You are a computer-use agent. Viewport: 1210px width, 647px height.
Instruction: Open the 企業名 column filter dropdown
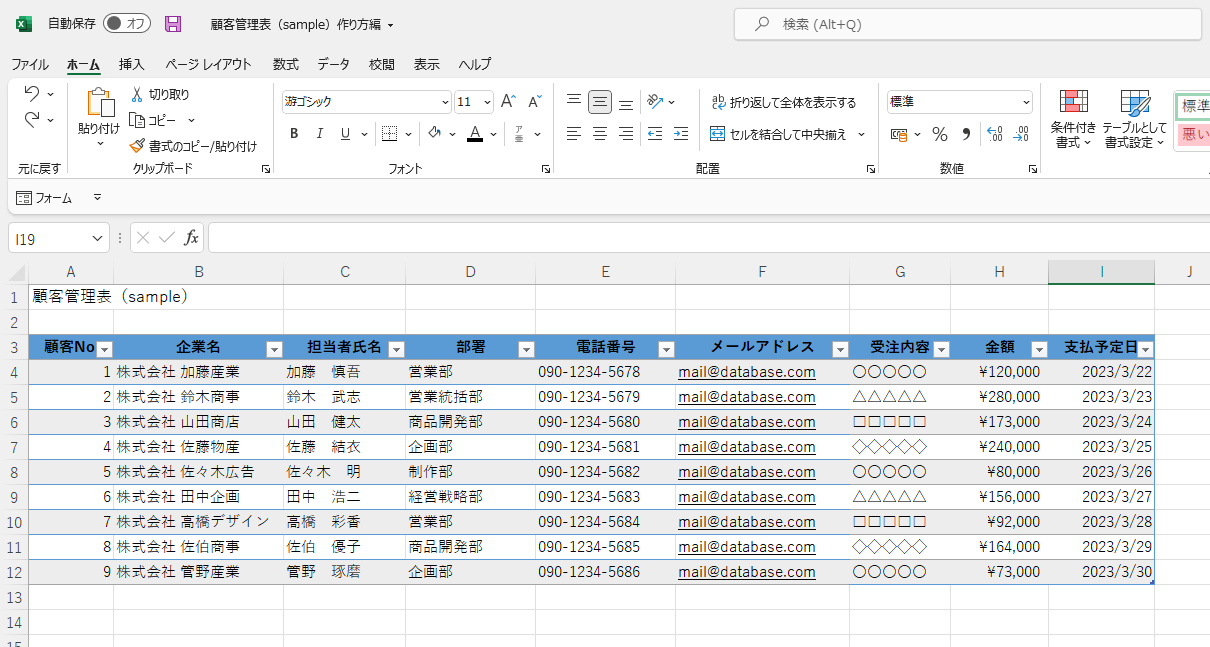pos(274,349)
